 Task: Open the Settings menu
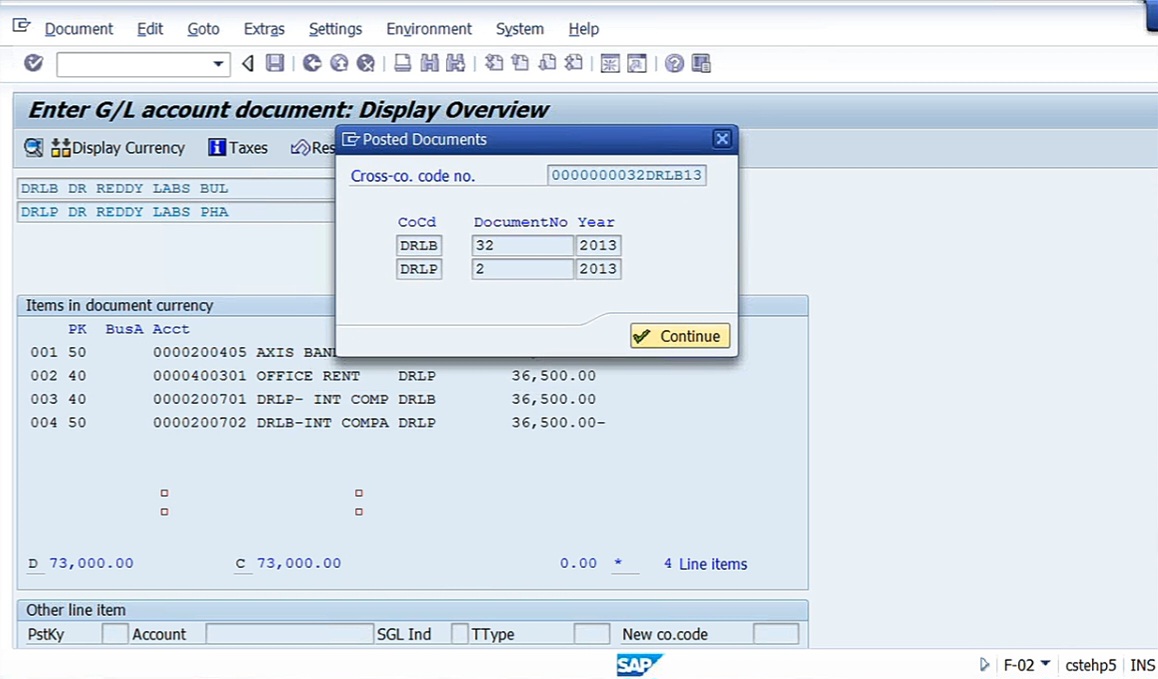tap(335, 29)
